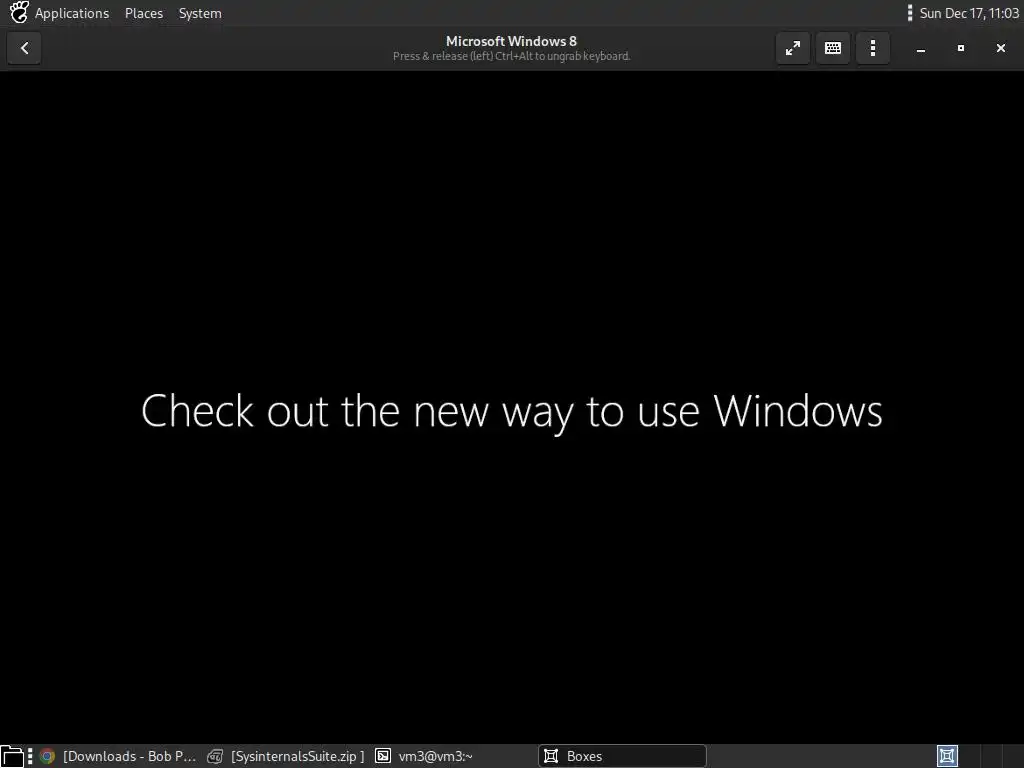This screenshot has width=1024, height=768.
Task: Open the Places menu
Action: 144,13
